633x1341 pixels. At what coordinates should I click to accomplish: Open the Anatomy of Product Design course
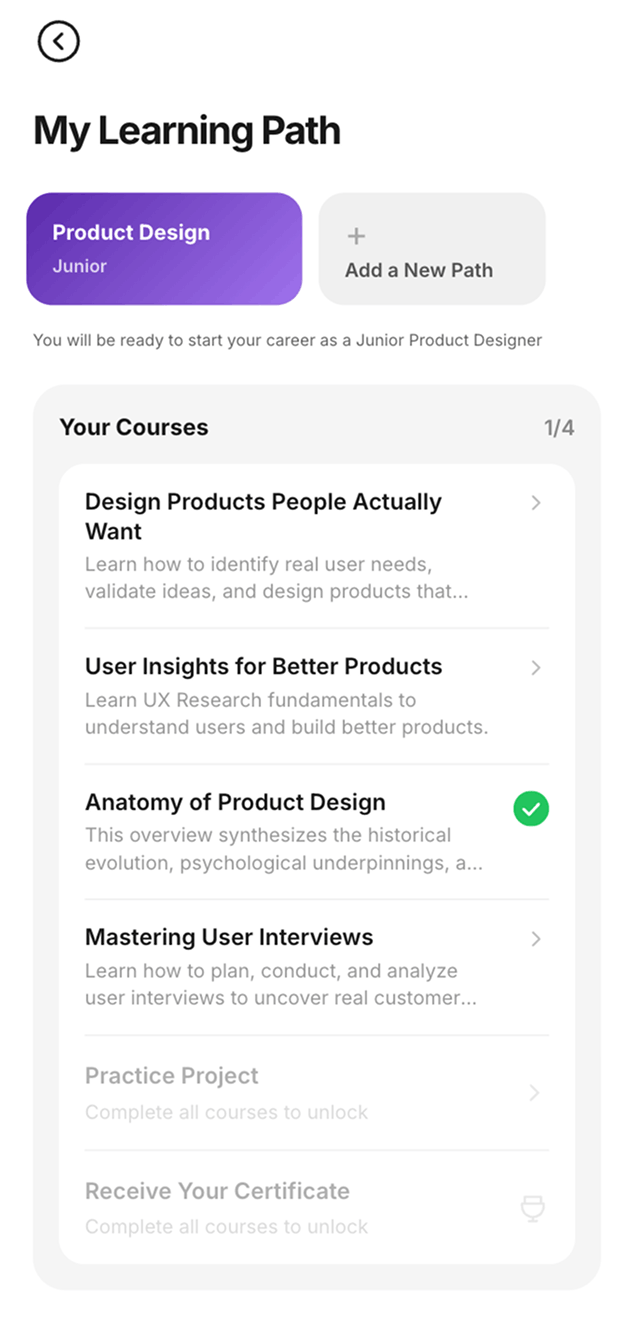coord(317,832)
